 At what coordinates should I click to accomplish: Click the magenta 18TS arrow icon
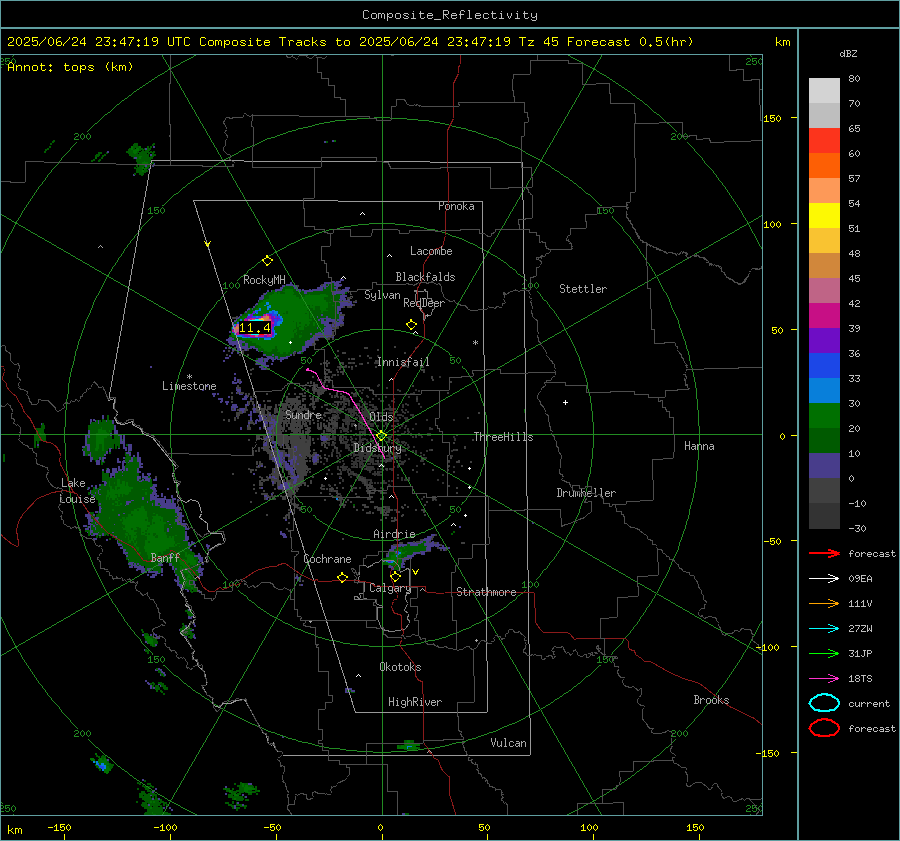824,679
